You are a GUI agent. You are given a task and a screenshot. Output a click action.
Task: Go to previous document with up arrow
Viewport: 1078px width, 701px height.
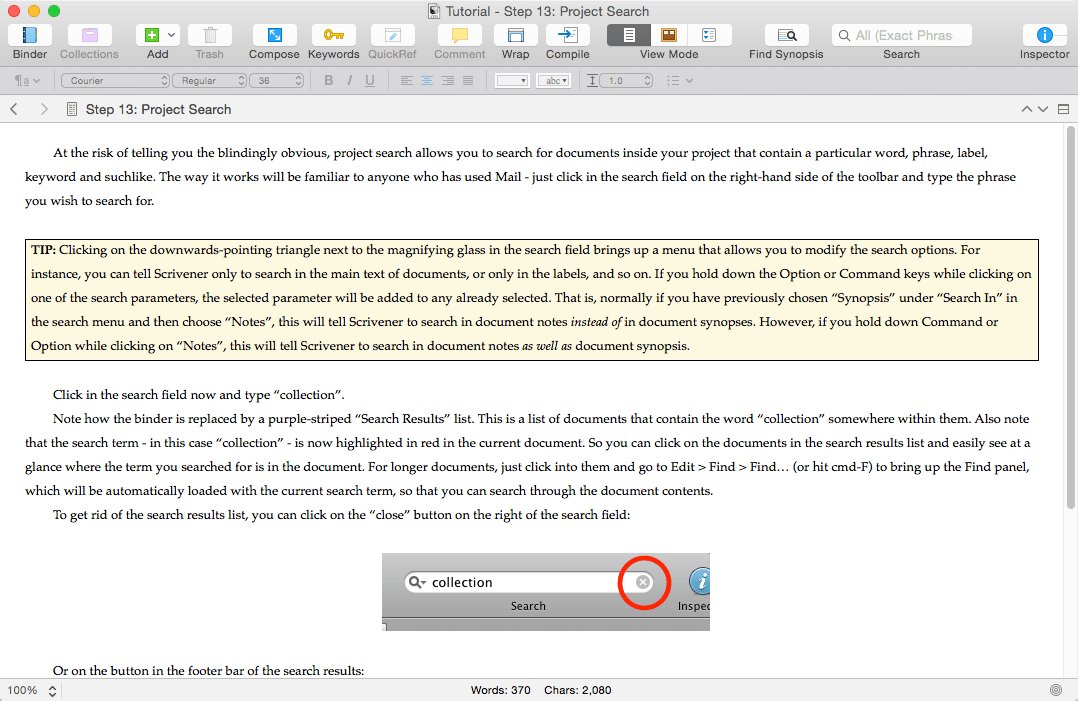(x=1026, y=109)
